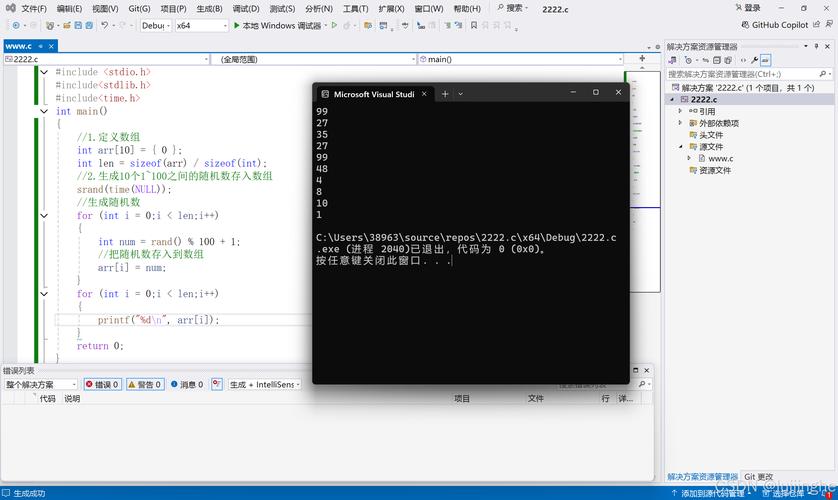The image size is (838, 500).
Task: Open the 编辑(E) menu
Action: pos(69,9)
